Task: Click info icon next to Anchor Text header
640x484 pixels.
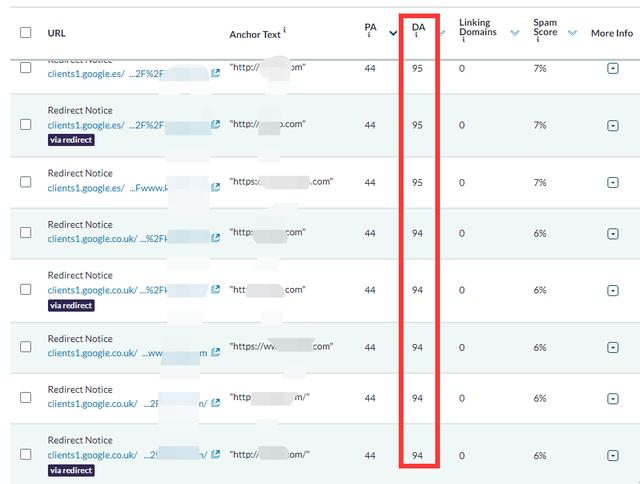Action: (x=284, y=30)
